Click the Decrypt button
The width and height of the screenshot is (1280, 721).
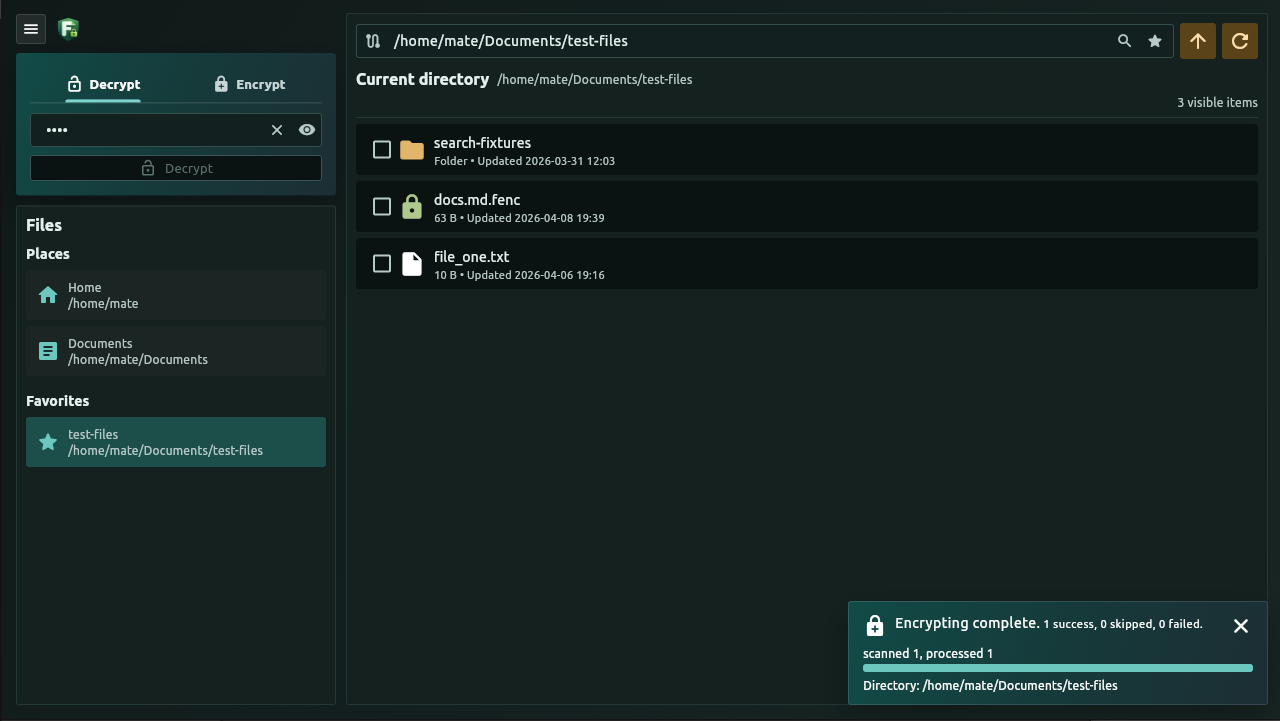[x=176, y=168]
